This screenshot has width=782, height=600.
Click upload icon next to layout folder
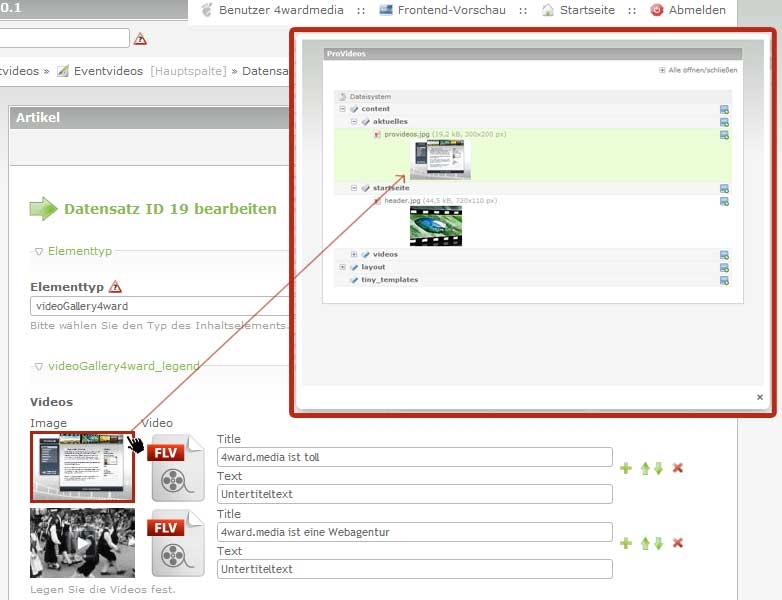pyautogui.click(x=724, y=268)
